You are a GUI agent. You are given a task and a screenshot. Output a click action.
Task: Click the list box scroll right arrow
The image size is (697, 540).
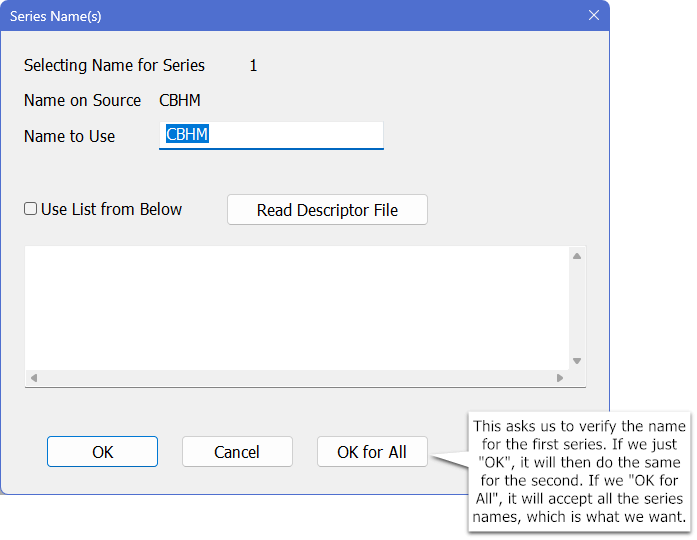tap(560, 378)
